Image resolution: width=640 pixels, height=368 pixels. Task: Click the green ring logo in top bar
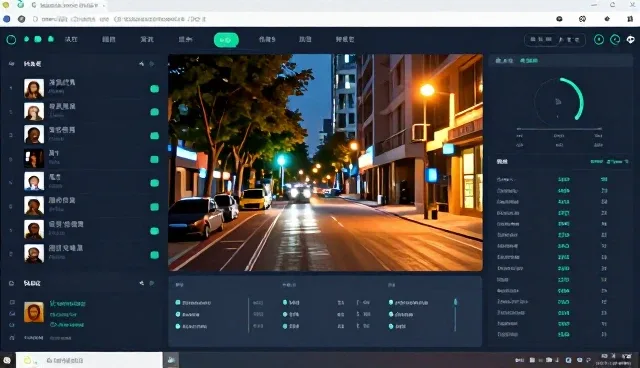pos(11,40)
